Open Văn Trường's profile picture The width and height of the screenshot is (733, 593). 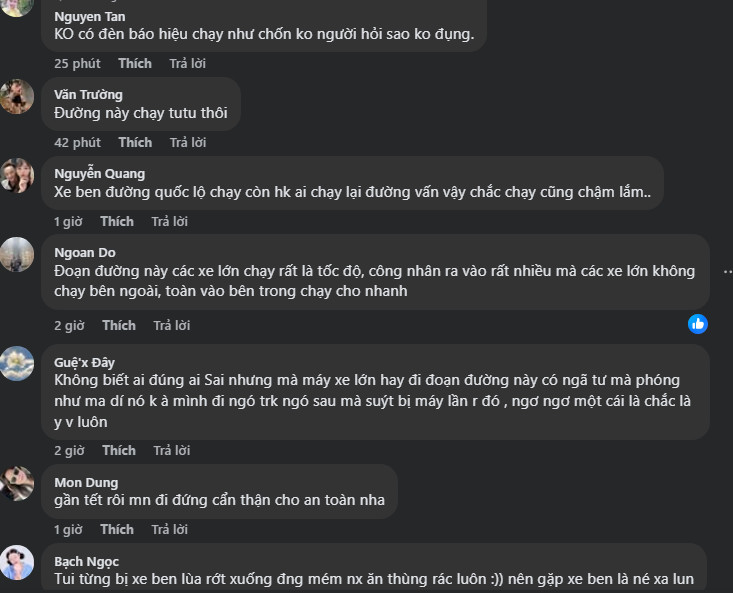17,97
